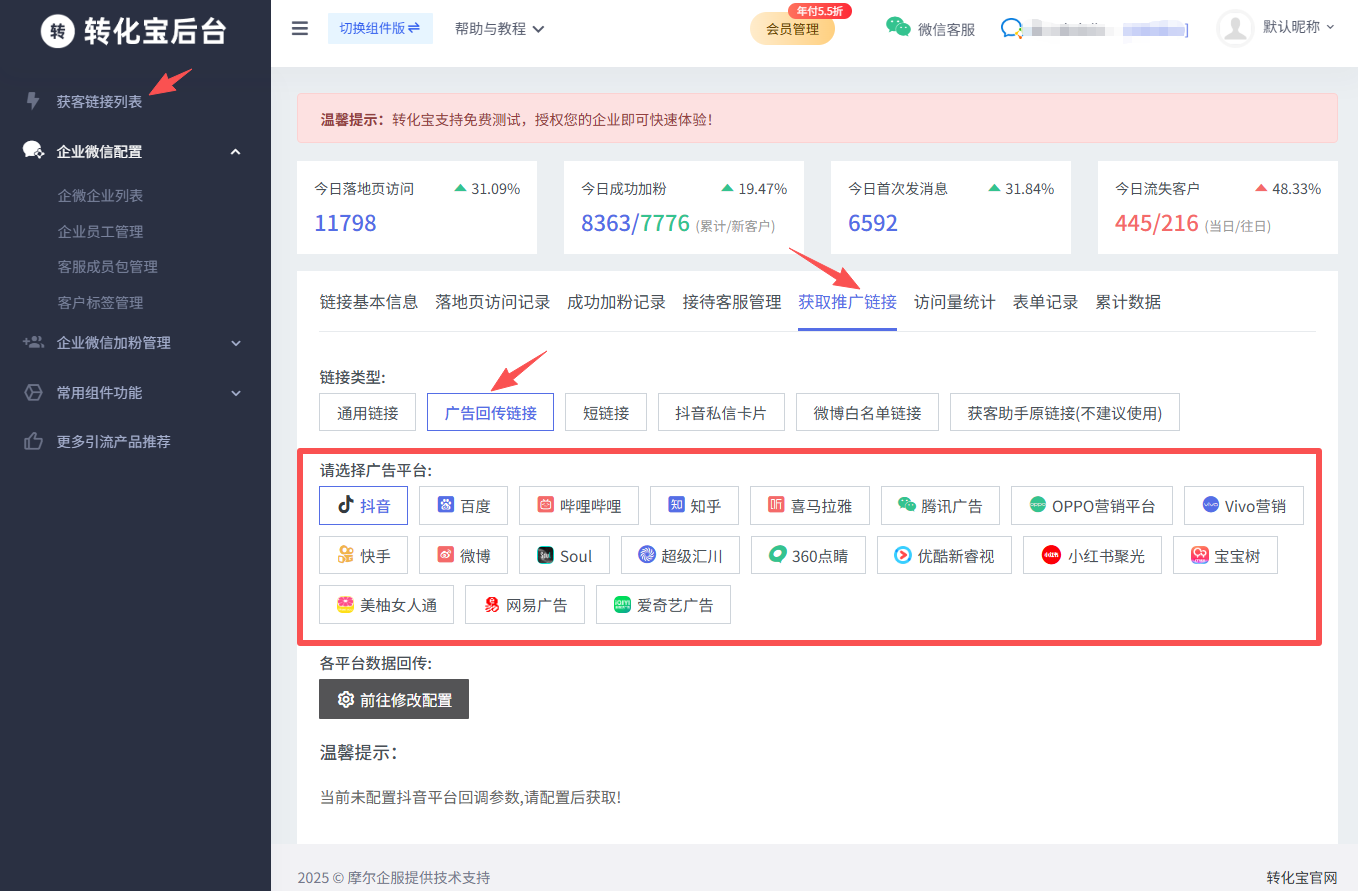Choose 抖音私信卡片 link type
The image size is (1358, 891).
pos(720,412)
